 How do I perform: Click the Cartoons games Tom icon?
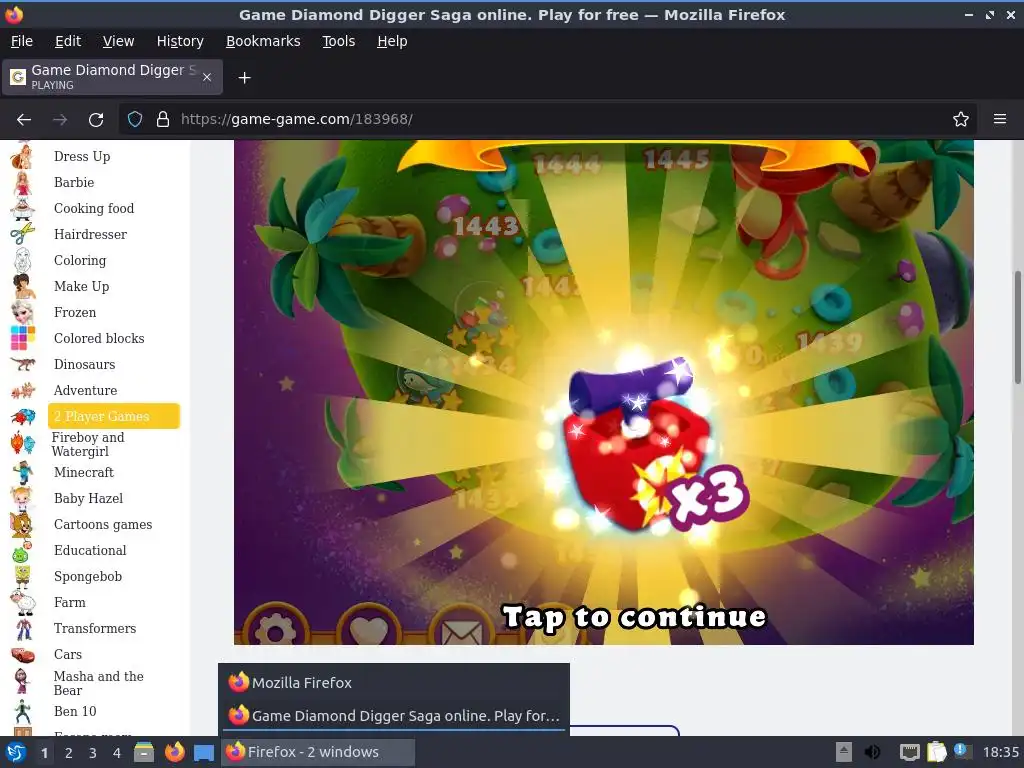coord(22,524)
